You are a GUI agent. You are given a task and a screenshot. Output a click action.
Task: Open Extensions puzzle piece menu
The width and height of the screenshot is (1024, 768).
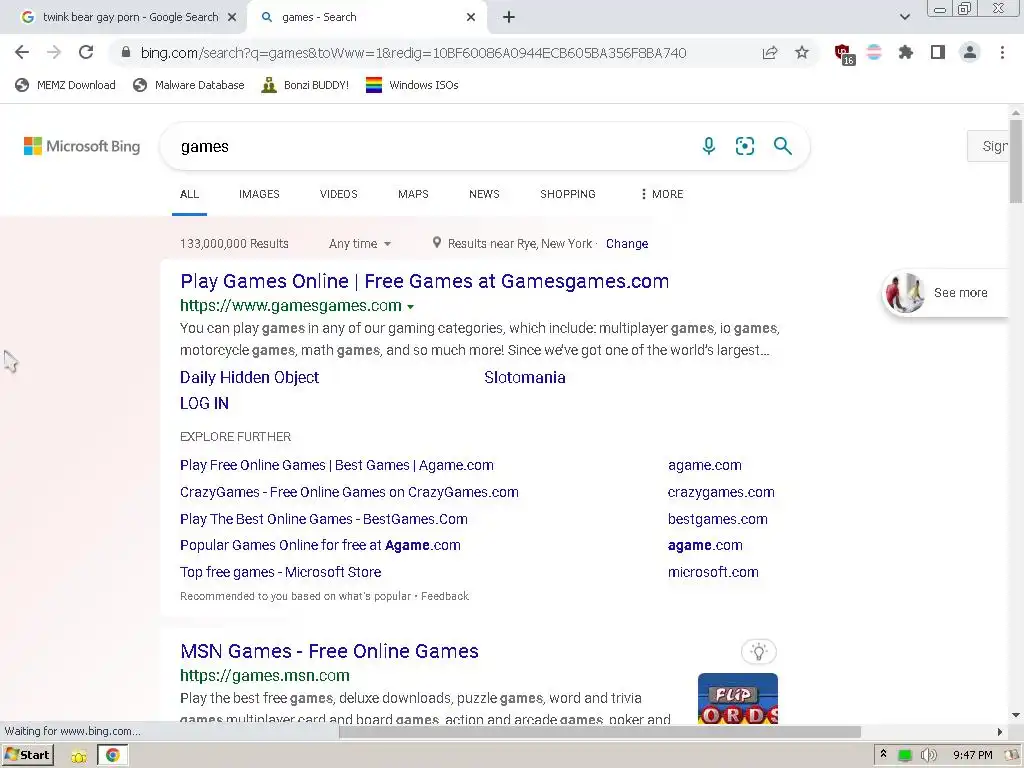905,52
